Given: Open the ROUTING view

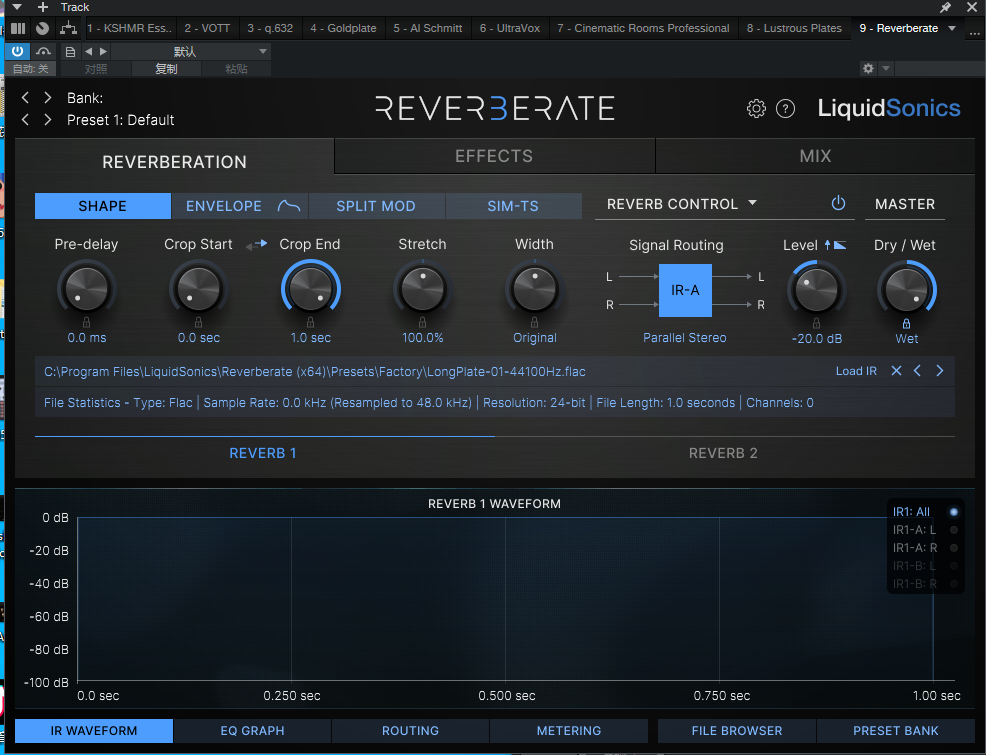Looking at the screenshot, I should pos(411,730).
